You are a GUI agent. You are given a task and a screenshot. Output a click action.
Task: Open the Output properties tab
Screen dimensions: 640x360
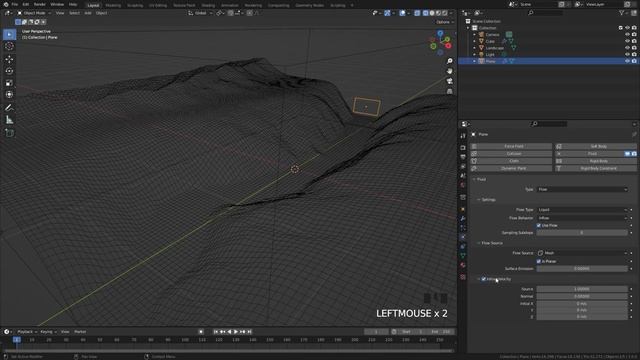463,157
